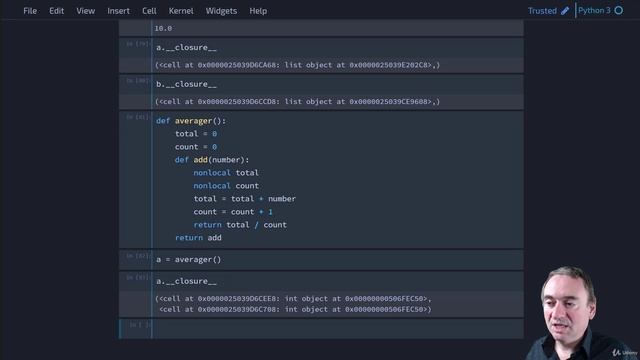This screenshot has width=640, height=360.
Task: Click the nonlocal total line
Action: click(x=226, y=173)
